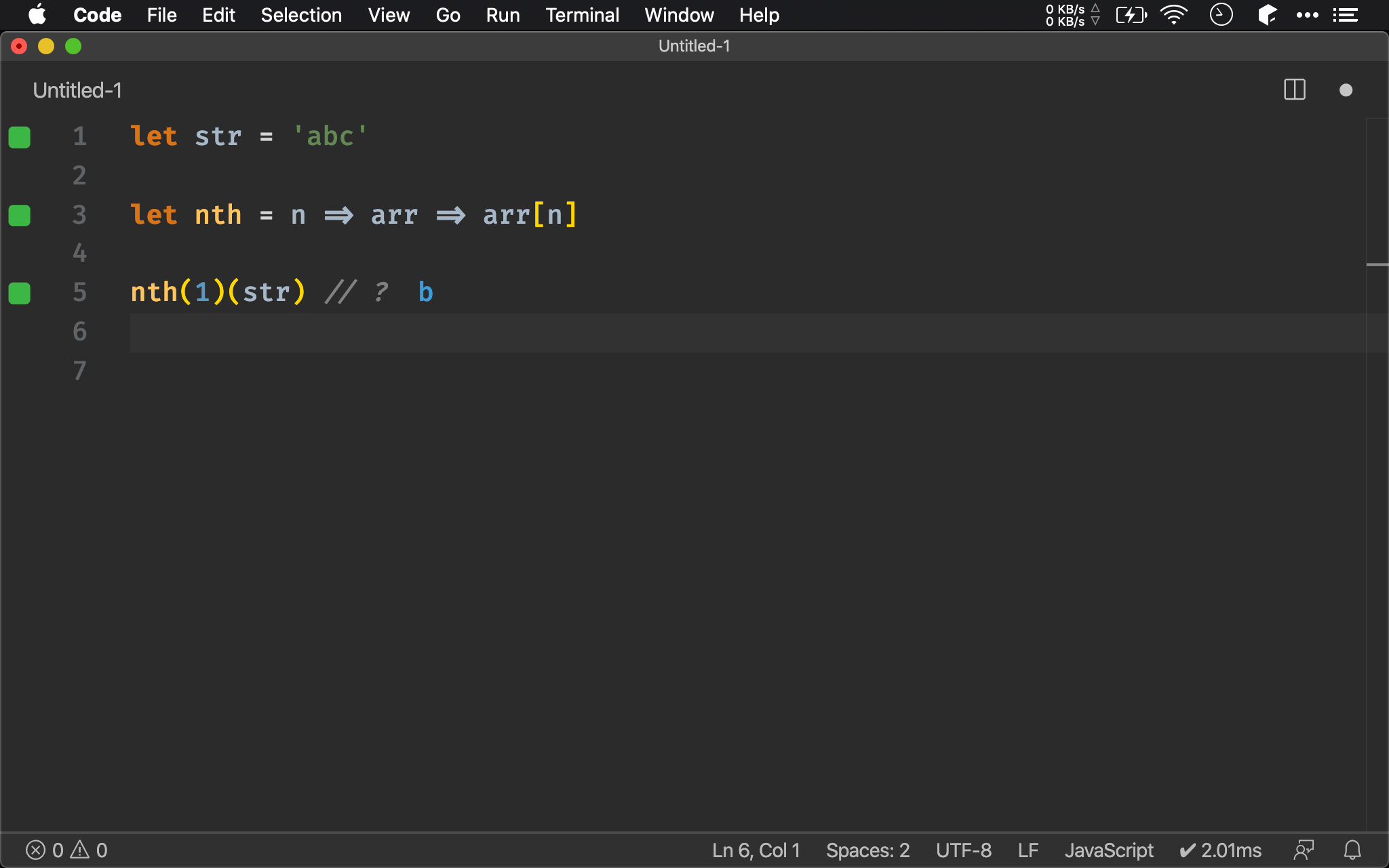The image size is (1389, 868).
Task: Change file encoding UTF-8
Action: [963, 850]
